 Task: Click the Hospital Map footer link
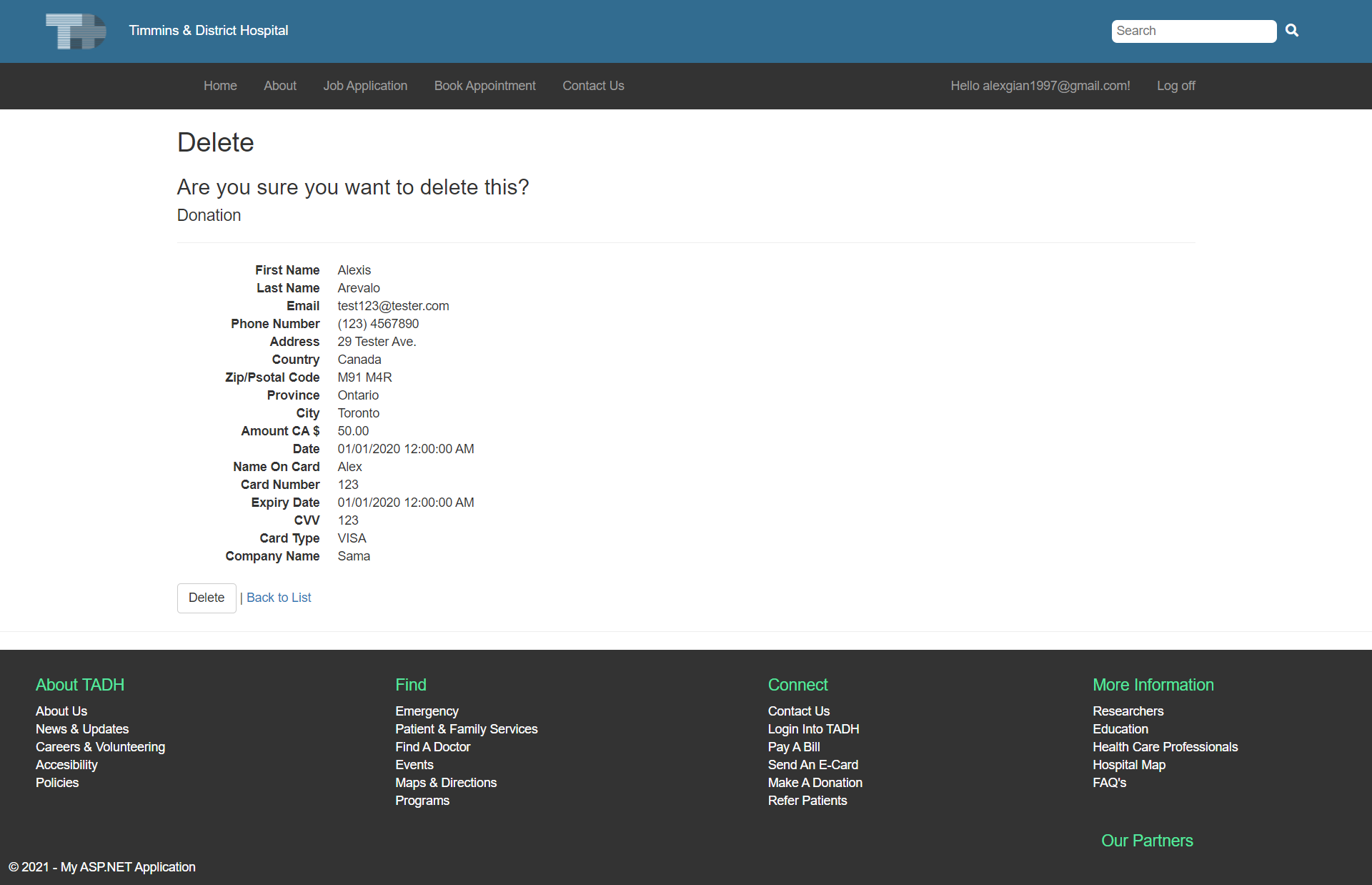click(1128, 765)
